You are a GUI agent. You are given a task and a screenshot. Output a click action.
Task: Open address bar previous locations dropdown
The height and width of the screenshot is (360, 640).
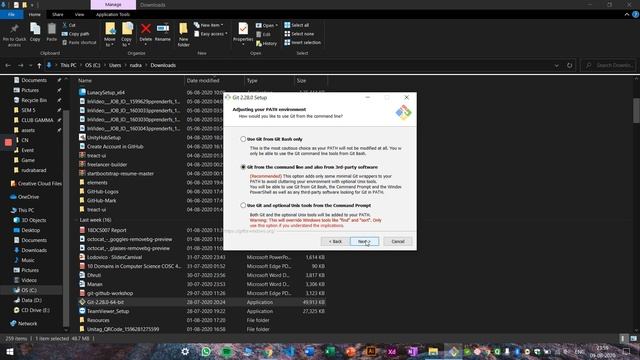click(556, 65)
